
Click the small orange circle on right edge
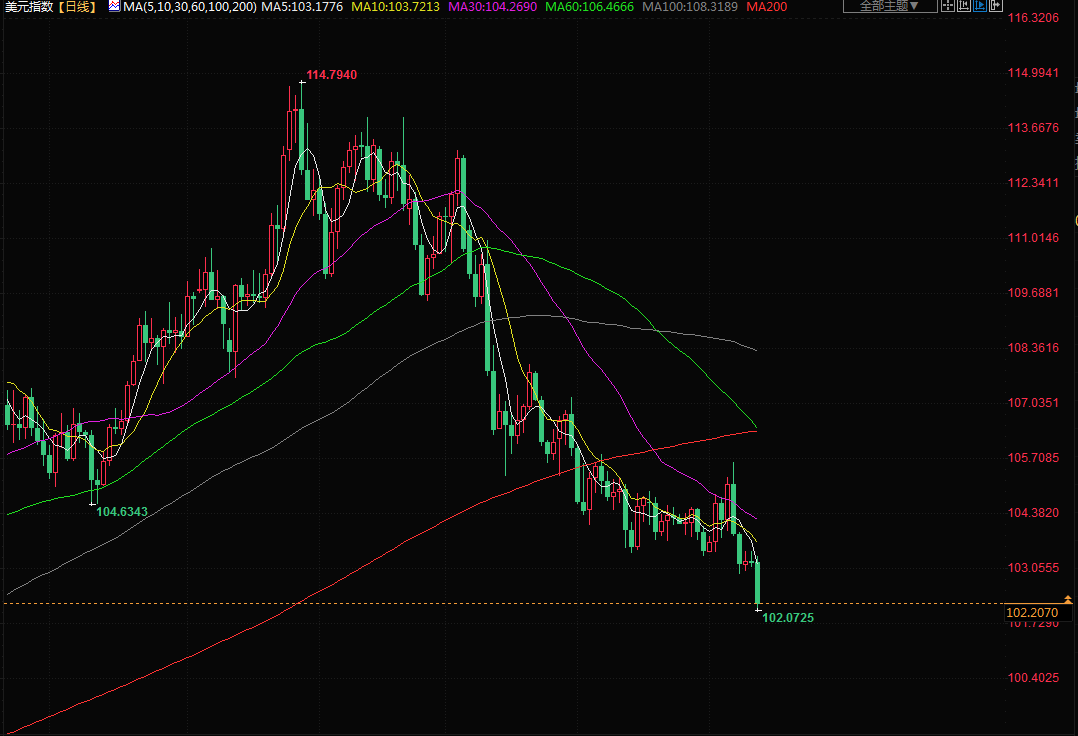coord(1074,220)
